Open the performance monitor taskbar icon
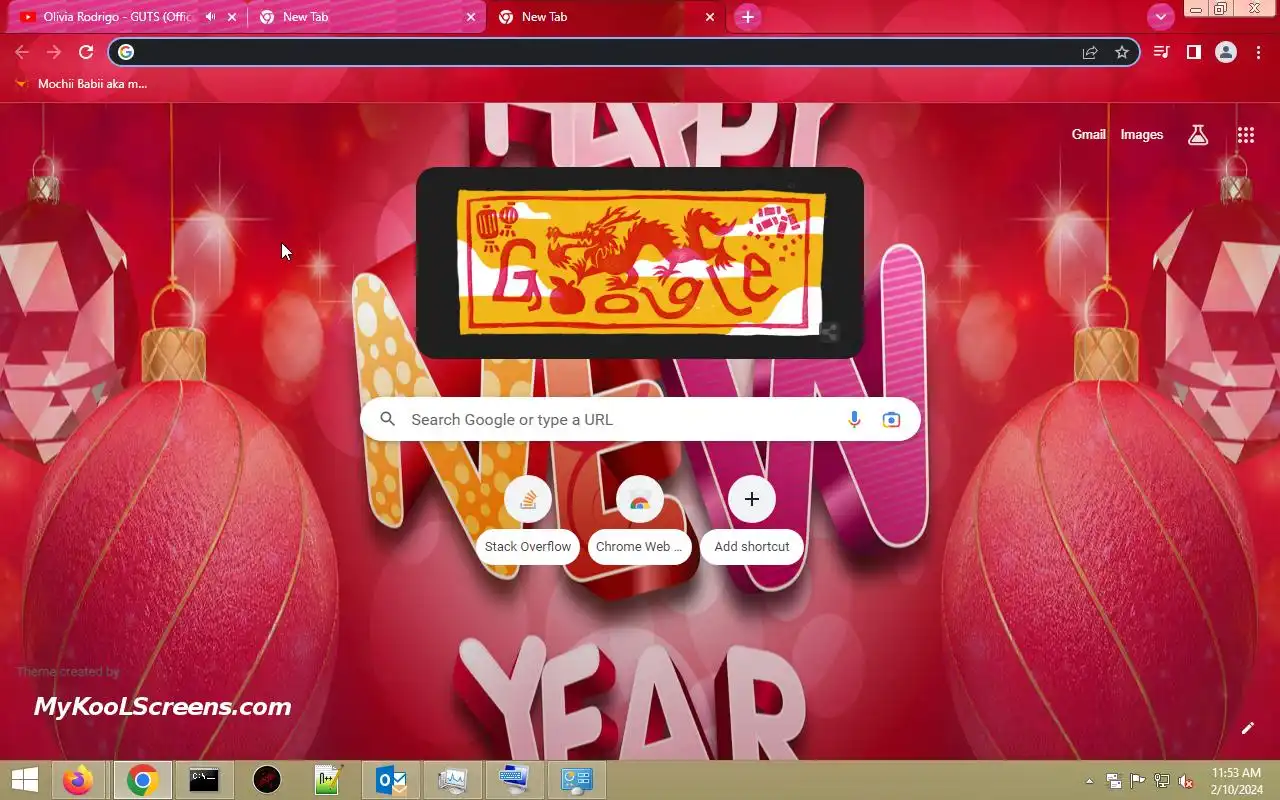 pos(453,780)
